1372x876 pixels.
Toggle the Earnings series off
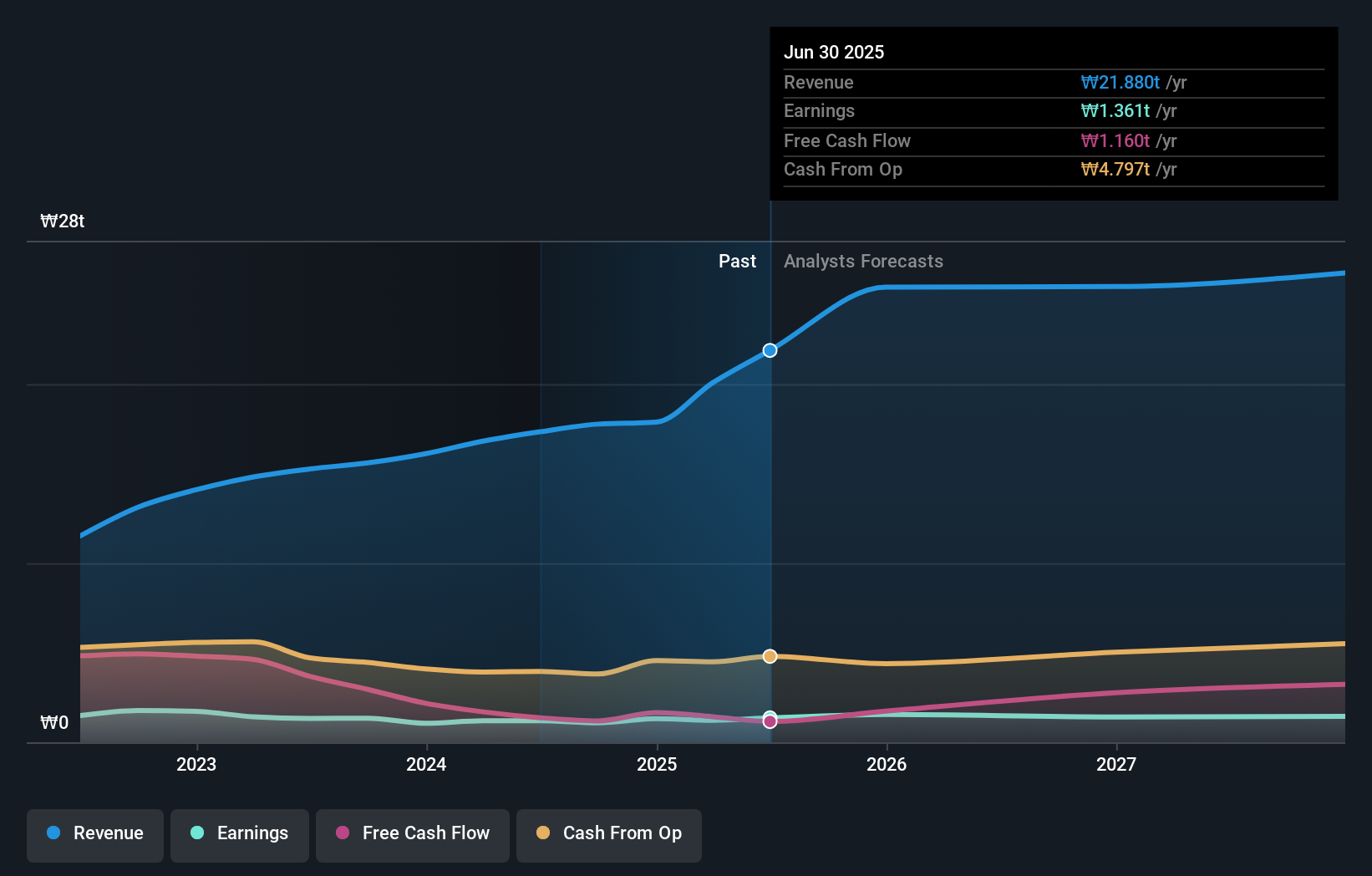point(239,833)
